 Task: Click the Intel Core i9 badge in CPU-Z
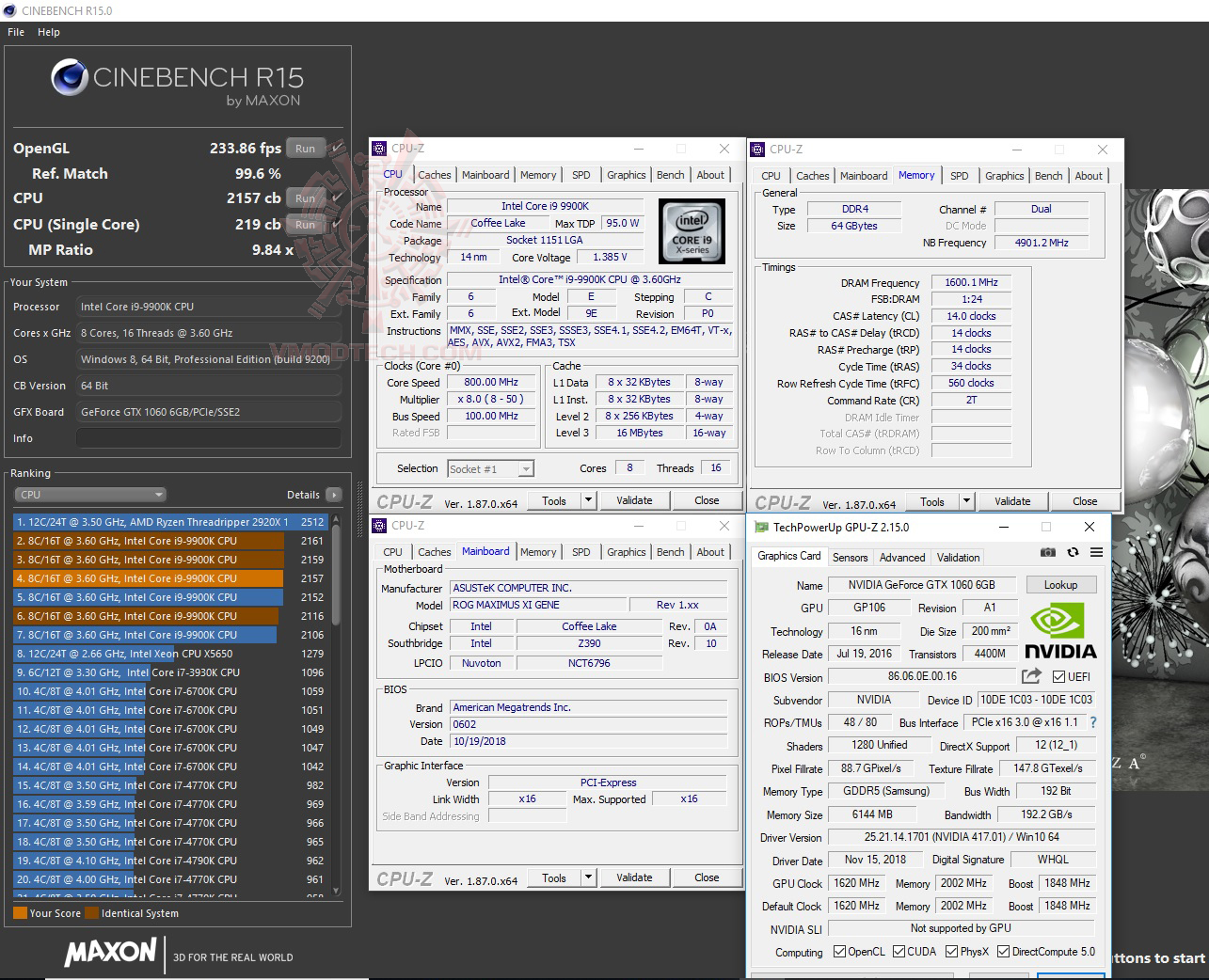tap(693, 231)
